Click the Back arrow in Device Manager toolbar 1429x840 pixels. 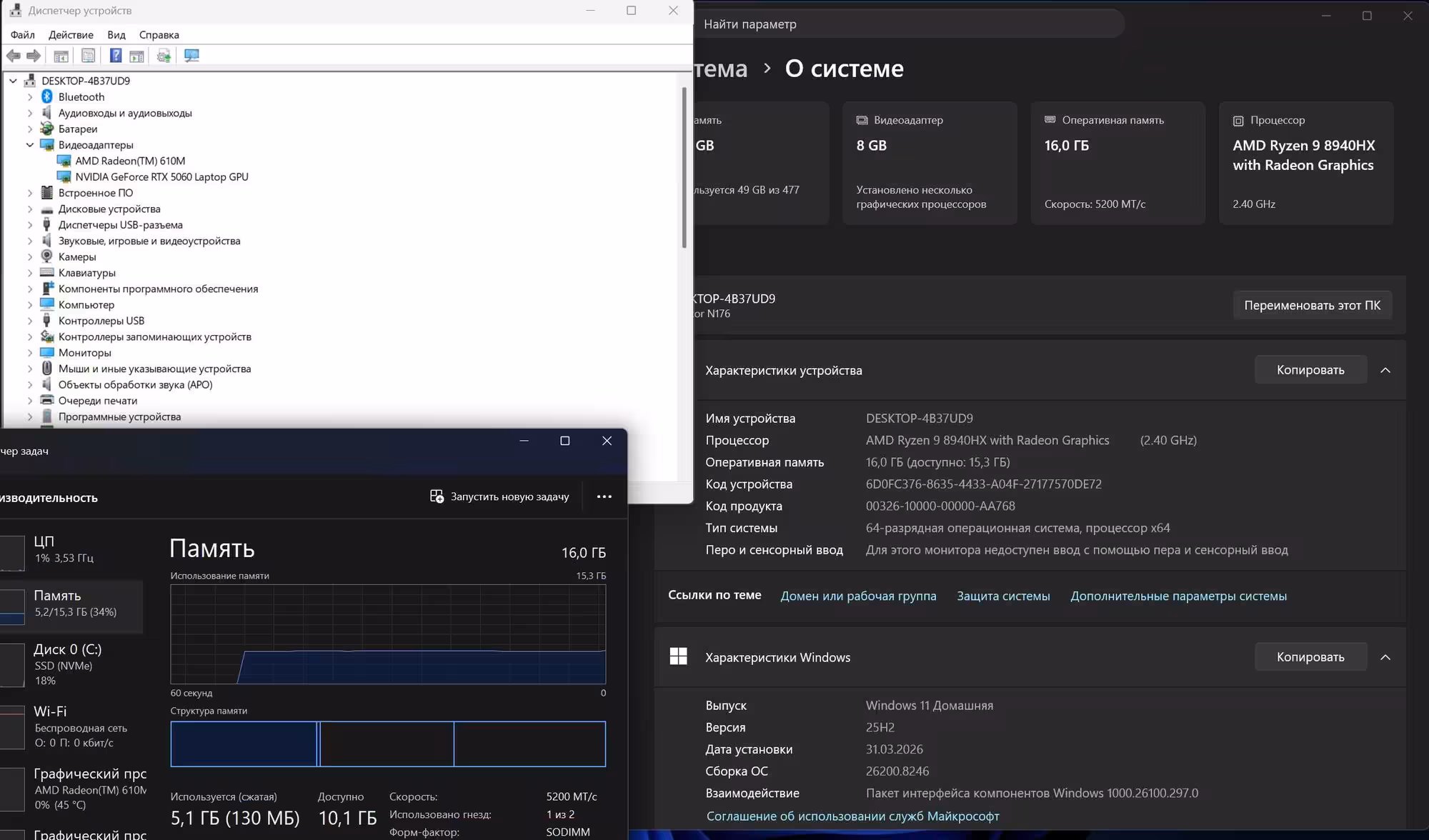tap(13, 56)
